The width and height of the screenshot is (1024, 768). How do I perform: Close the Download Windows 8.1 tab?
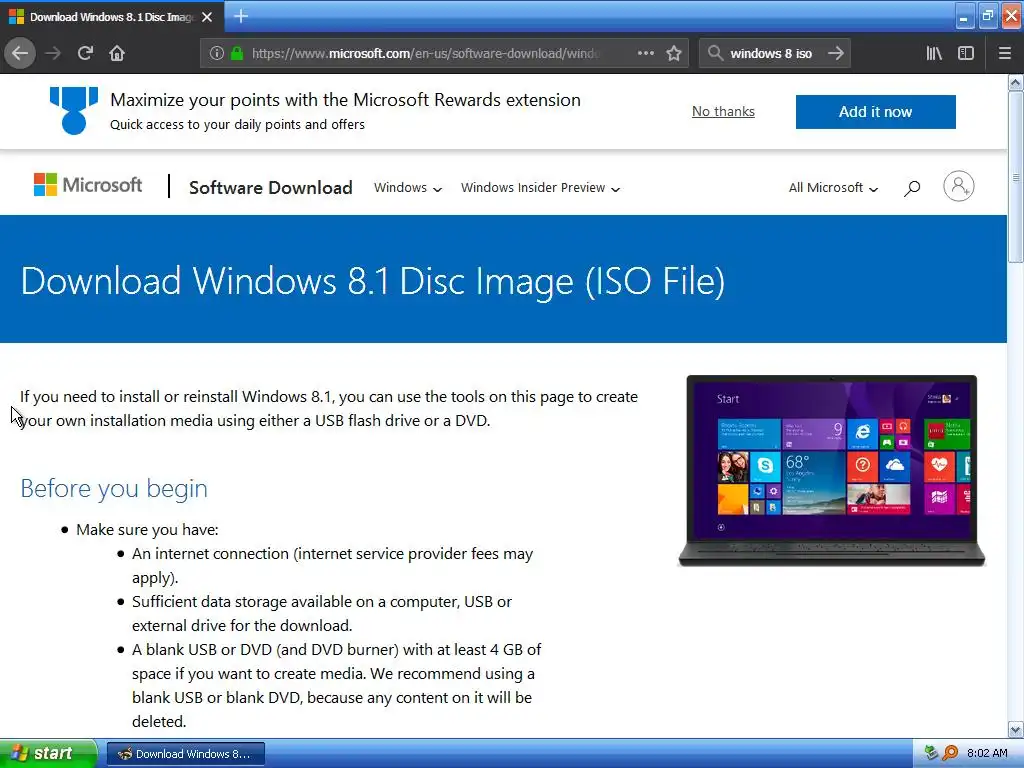(x=207, y=17)
